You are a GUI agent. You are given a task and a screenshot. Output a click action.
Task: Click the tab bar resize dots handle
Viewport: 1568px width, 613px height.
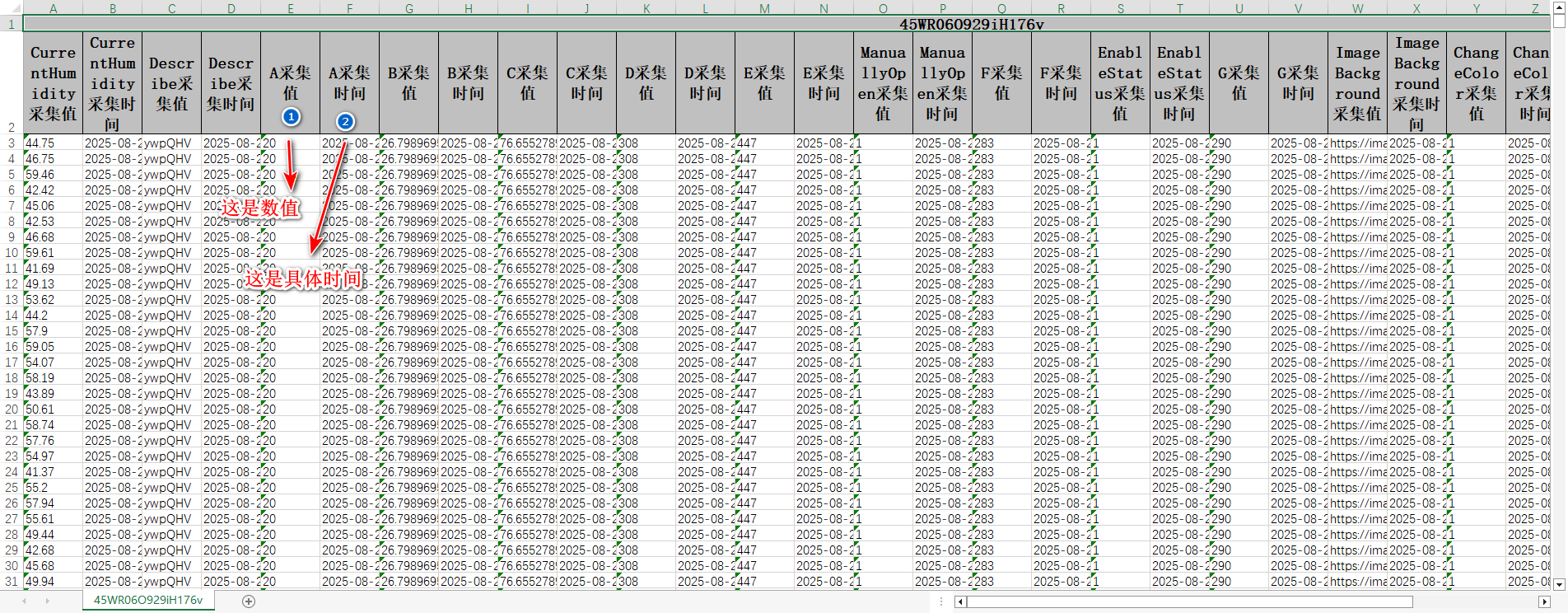point(940,602)
